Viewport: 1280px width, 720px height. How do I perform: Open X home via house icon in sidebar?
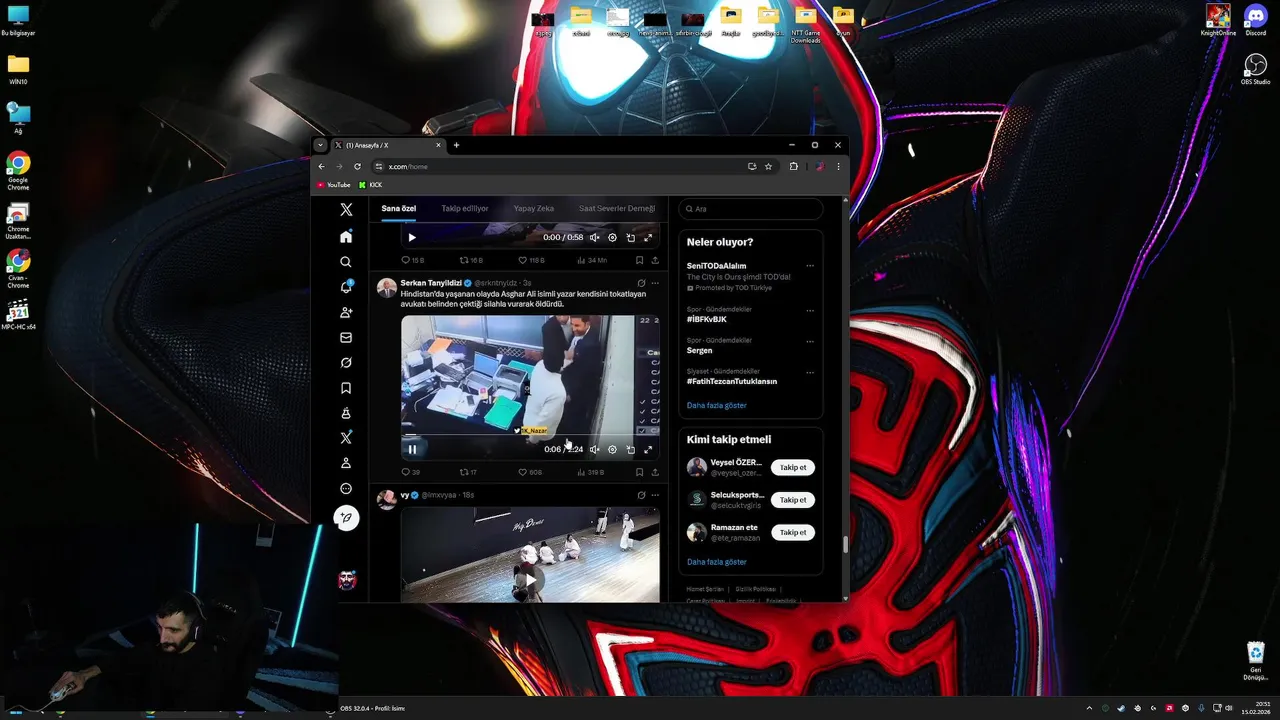click(346, 237)
